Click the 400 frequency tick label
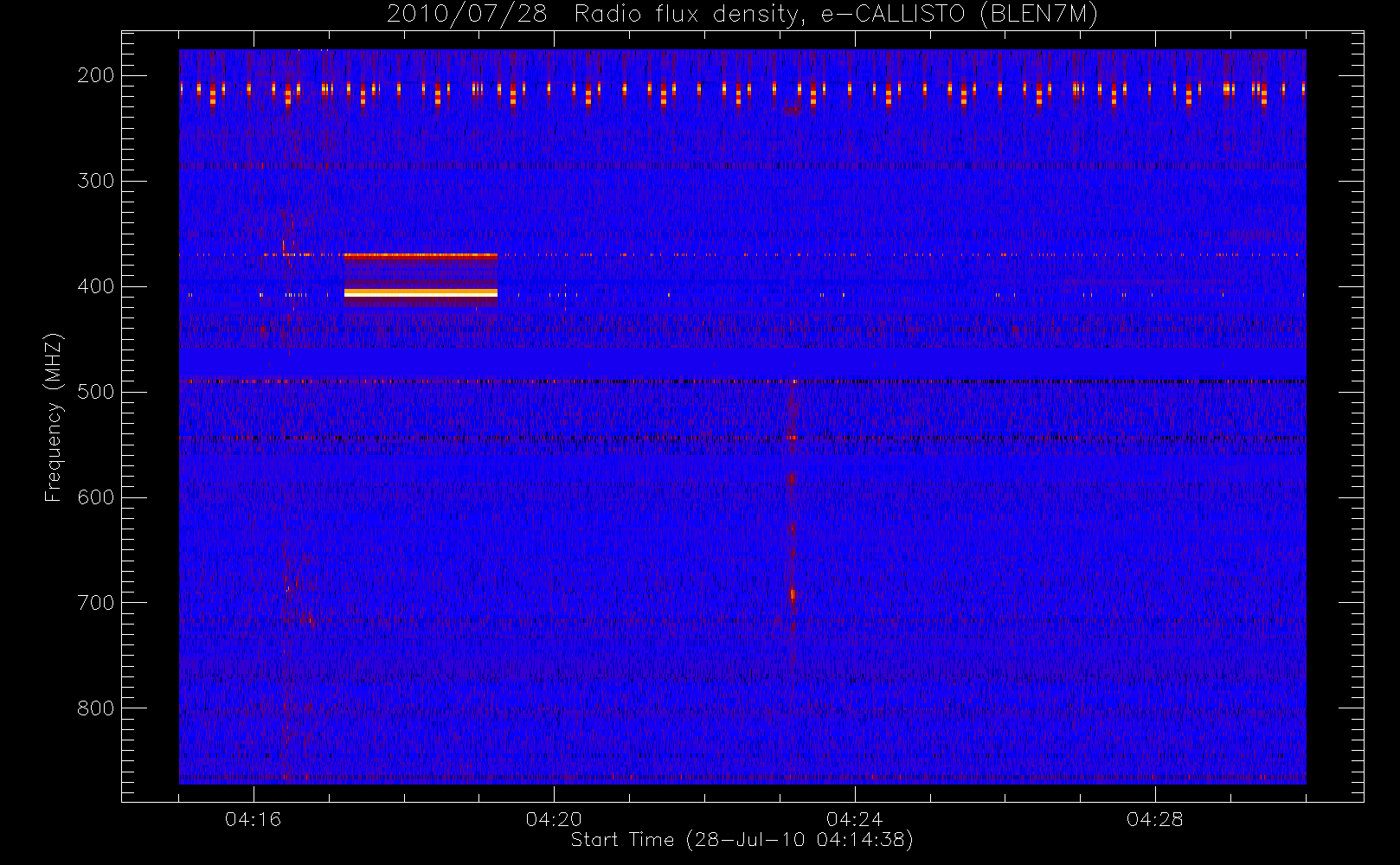 [x=96, y=286]
